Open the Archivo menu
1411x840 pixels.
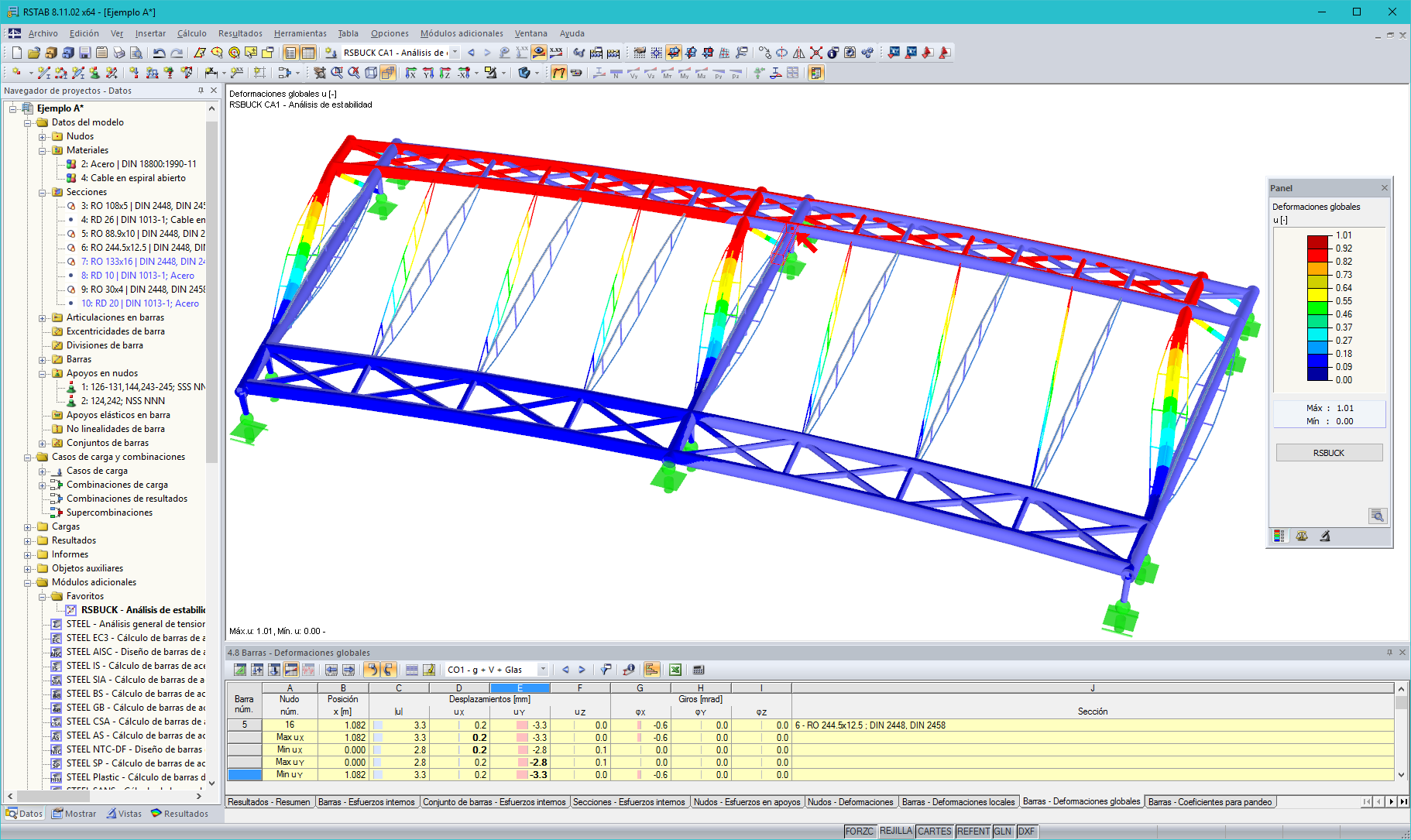pos(43,33)
